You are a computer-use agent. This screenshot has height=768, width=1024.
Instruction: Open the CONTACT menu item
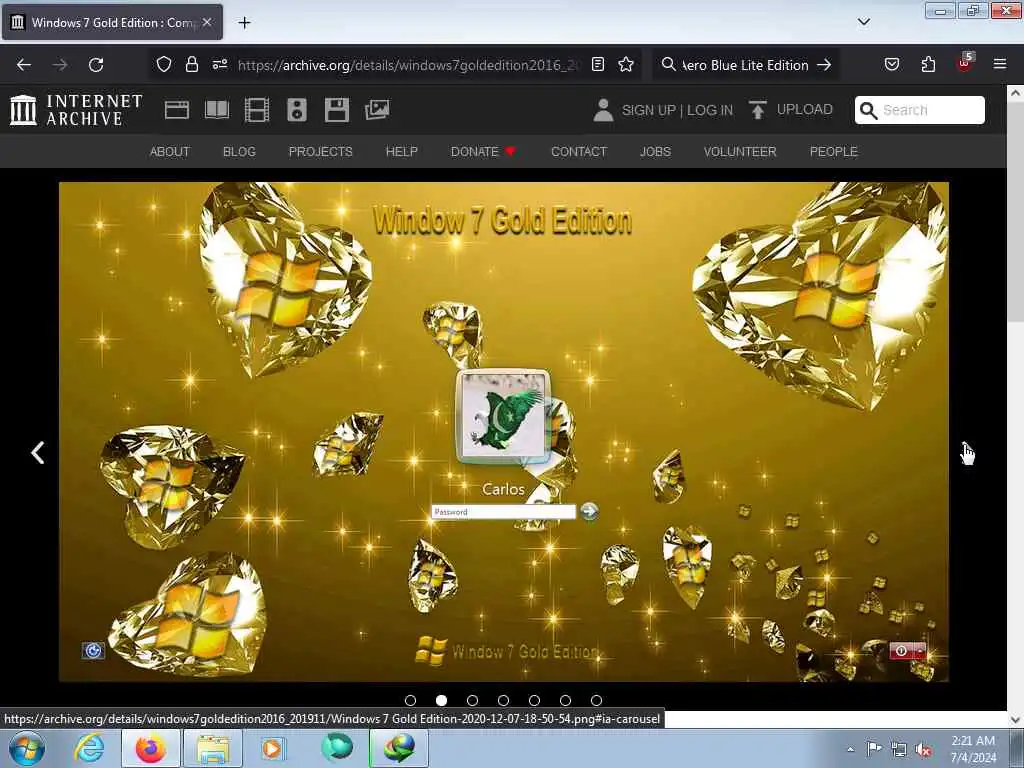pyautogui.click(x=579, y=152)
